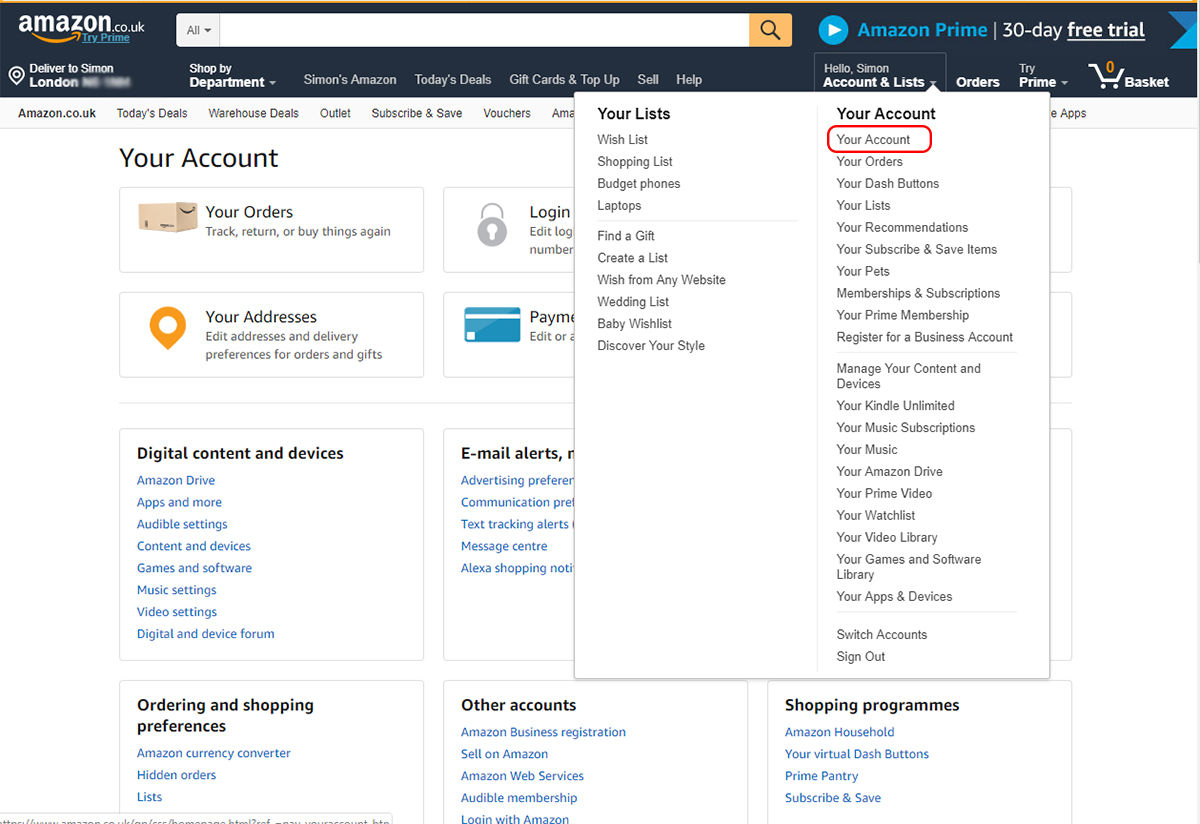Open Amazon currency converter settings
This screenshot has height=824, width=1200.
[x=213, y=753]
